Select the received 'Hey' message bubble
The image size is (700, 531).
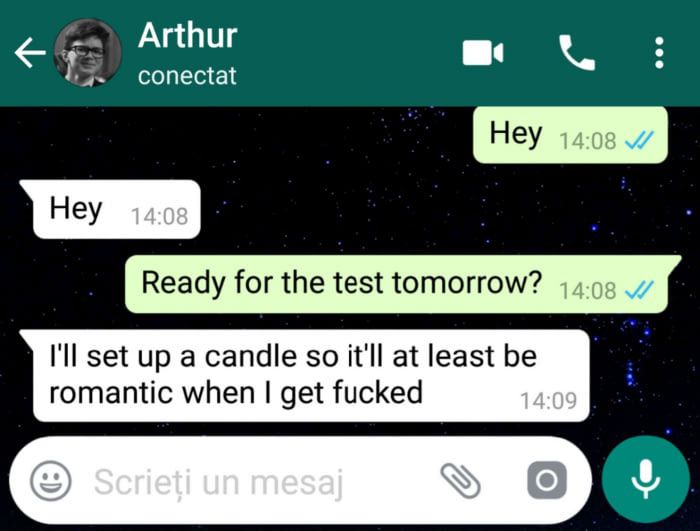pos(111,209)
